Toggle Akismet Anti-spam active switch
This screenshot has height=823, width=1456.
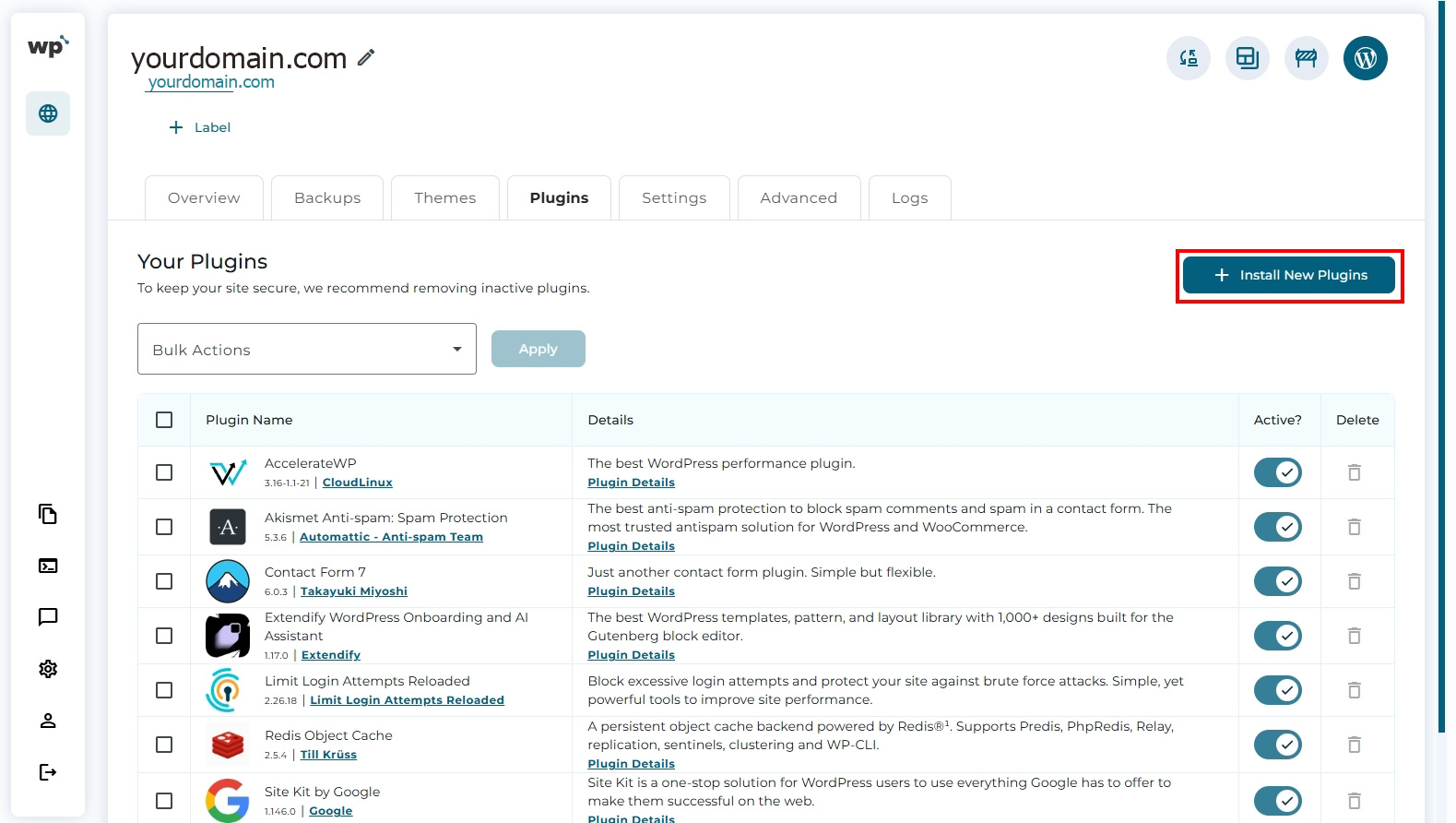1278,527
